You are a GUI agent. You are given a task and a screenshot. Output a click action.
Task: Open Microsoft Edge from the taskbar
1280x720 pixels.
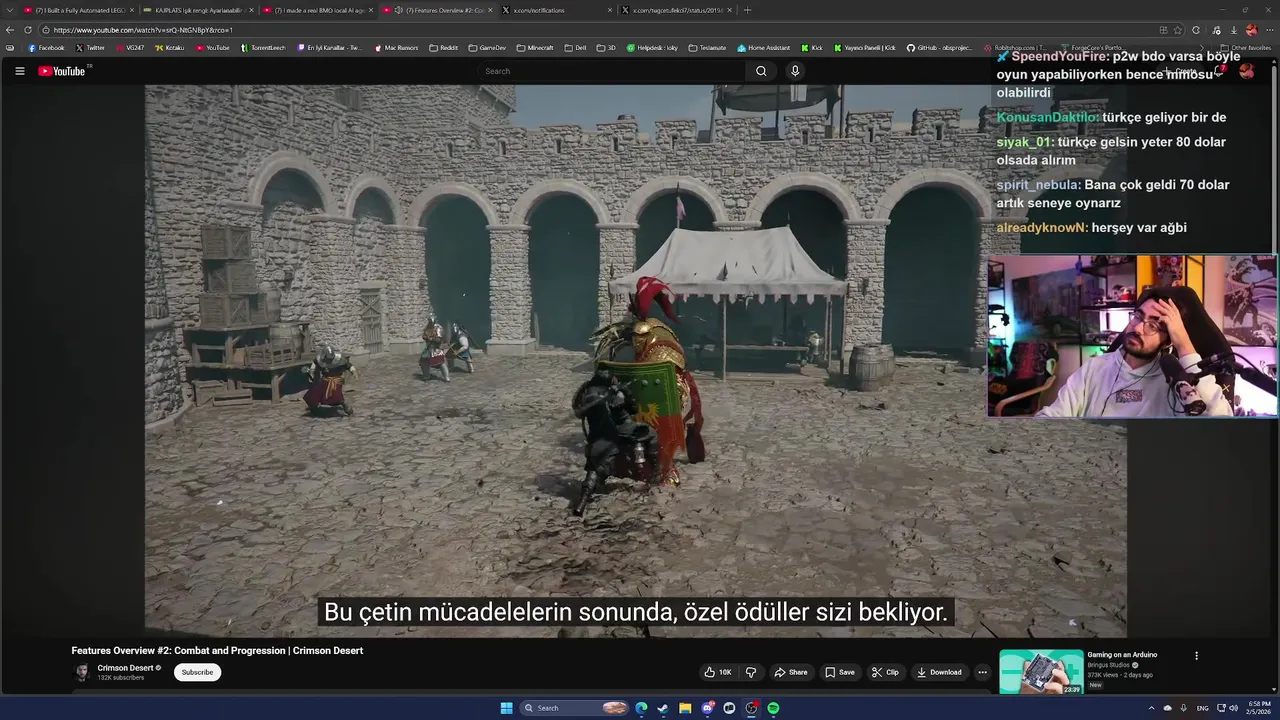coord(641,708)
